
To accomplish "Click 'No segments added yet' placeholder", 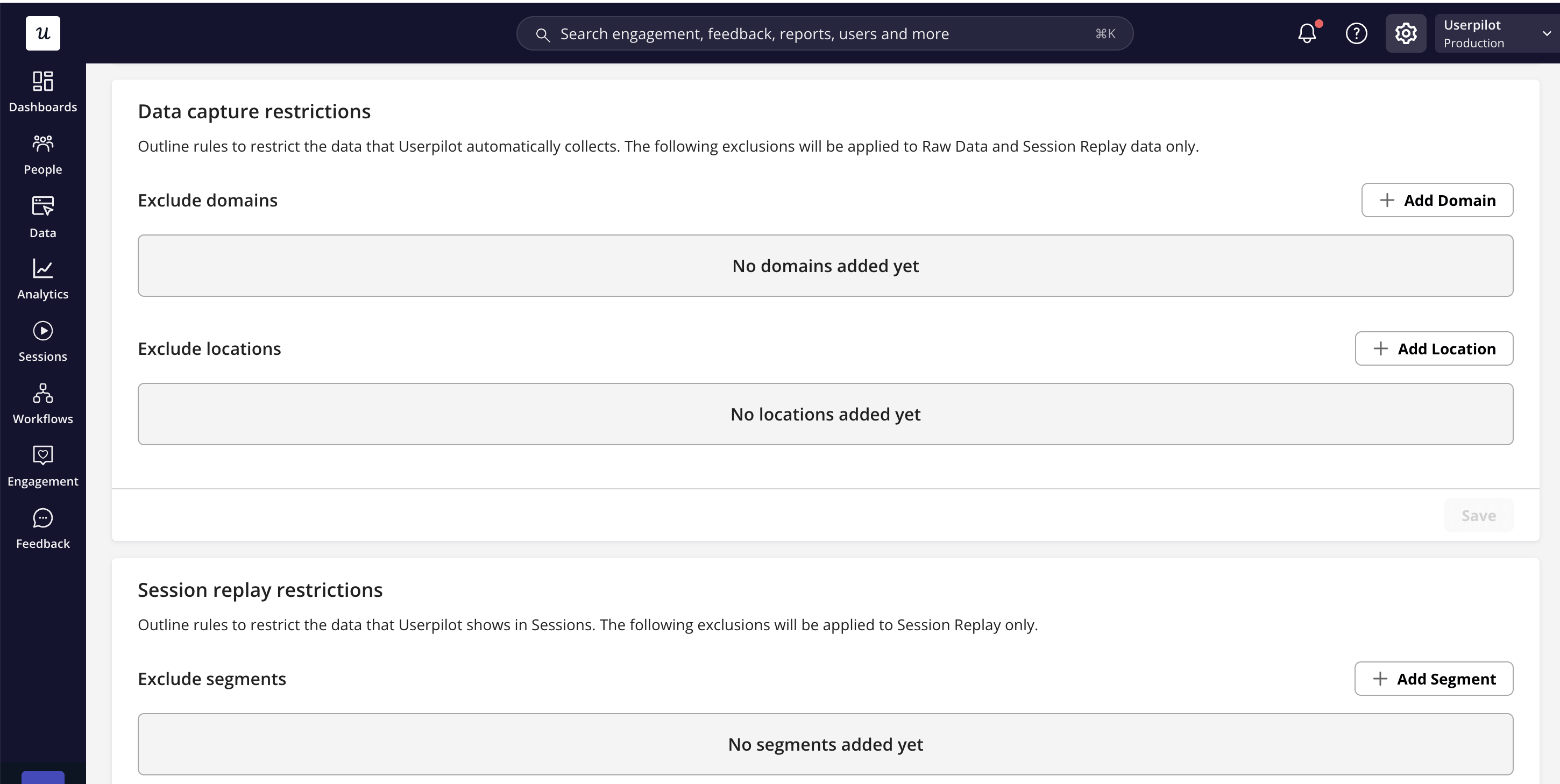I will tap(825, 744).
